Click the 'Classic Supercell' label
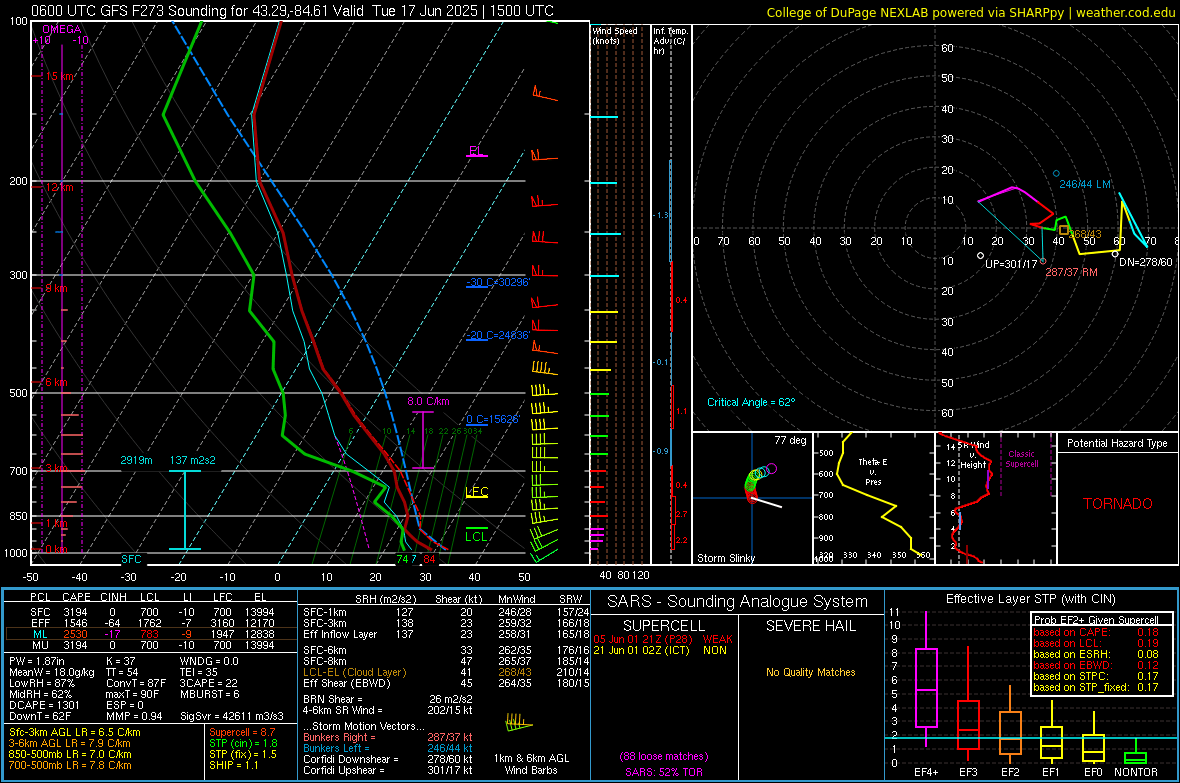Image resolution: width=1180 pixels, height=783 pixels. click(1021, 459)
